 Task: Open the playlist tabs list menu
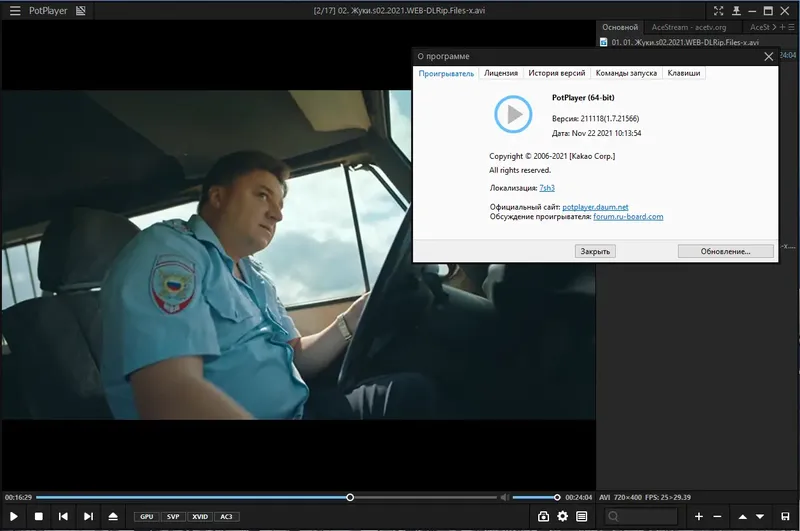coord(791,27)
